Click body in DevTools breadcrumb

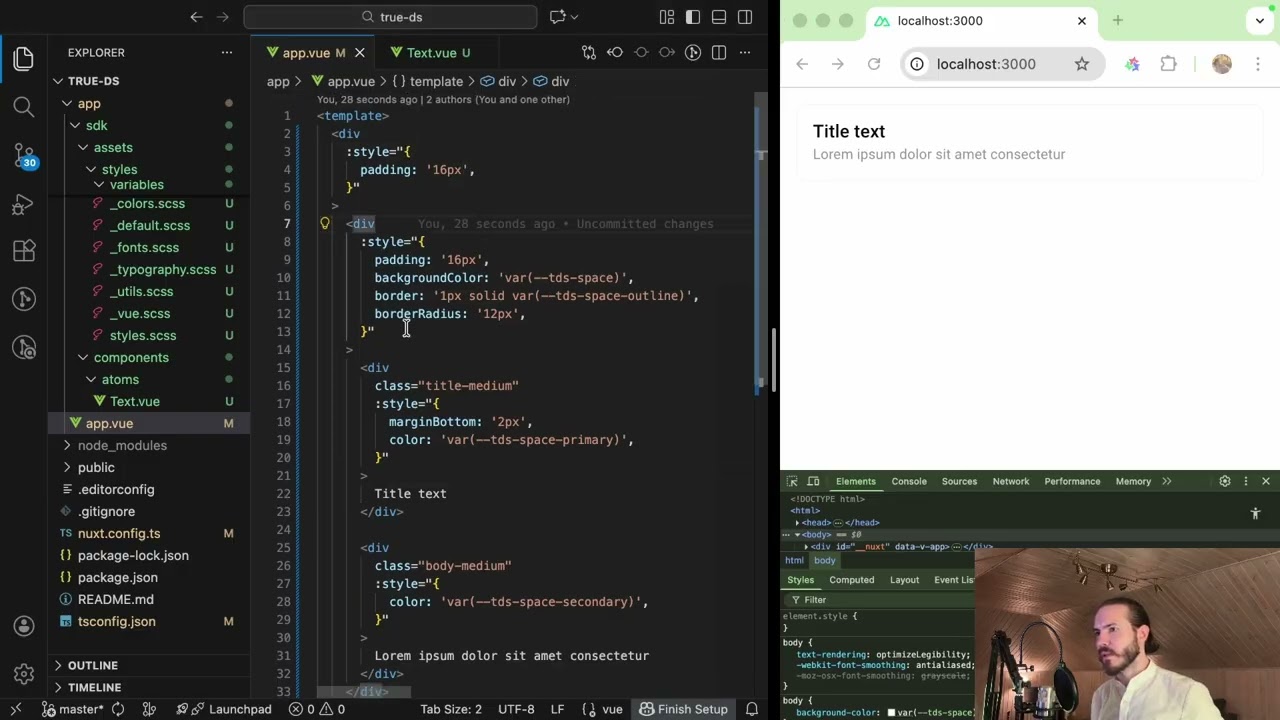(x=824, y=560)
